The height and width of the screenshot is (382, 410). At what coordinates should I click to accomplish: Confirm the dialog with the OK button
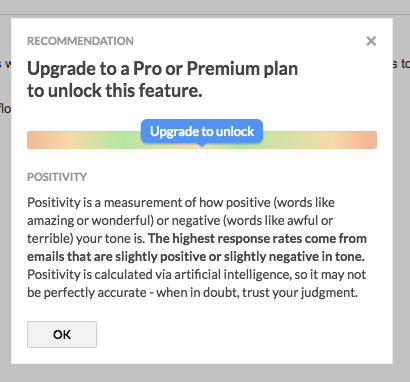click(62, 334)
